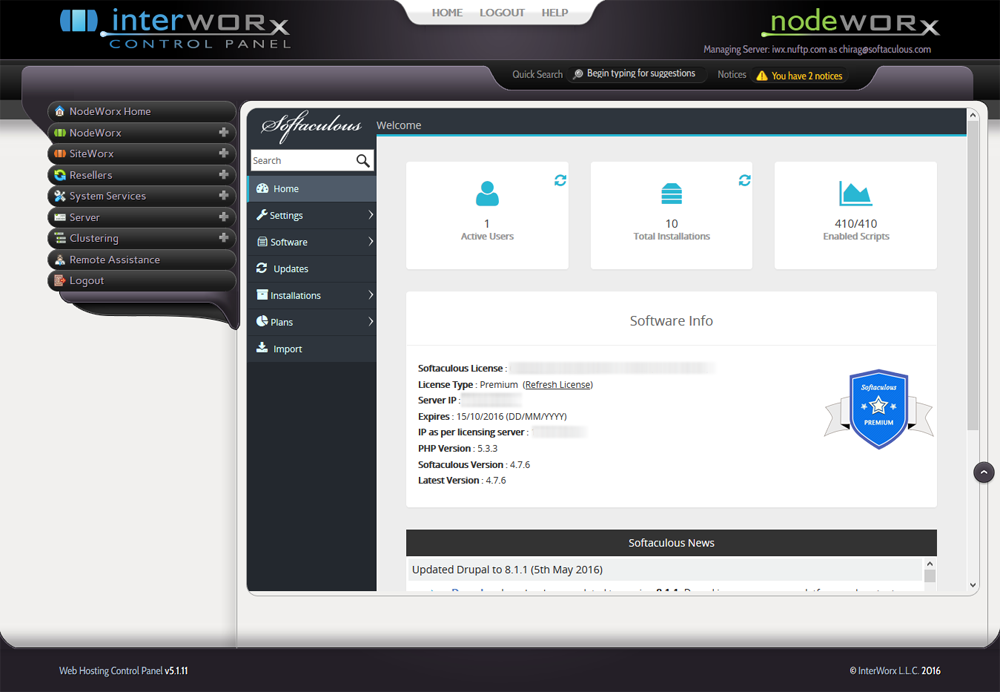Click the Resellers refresh-globe icon
Viewport: 1000px width, 692px height.
point(60,175)
